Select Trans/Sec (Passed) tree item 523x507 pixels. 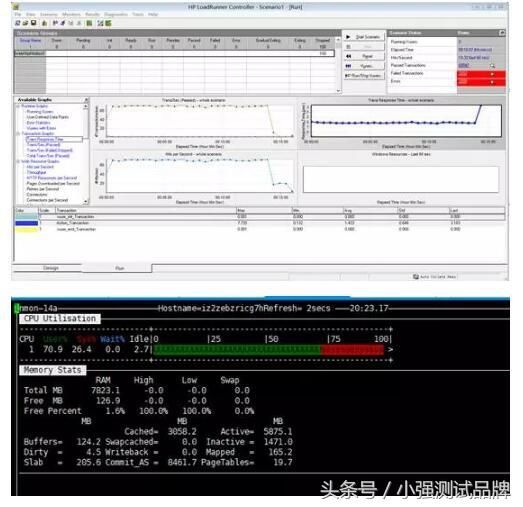coord(43,145)
